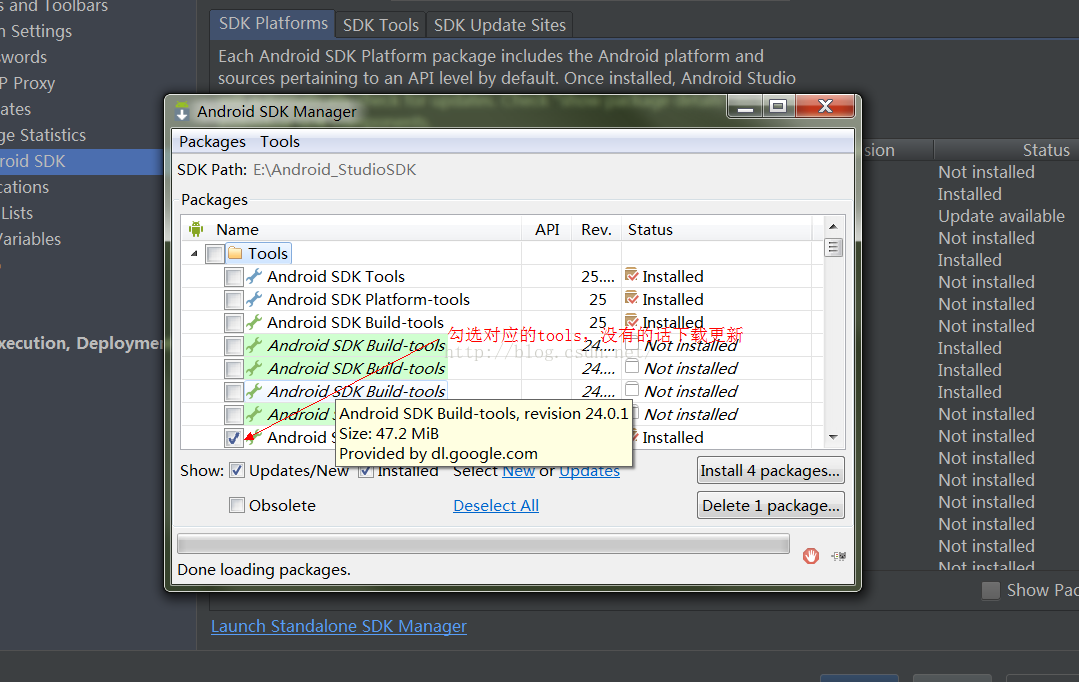
Task: Tick the Tools folder checkbox
Action: (215, 254)
